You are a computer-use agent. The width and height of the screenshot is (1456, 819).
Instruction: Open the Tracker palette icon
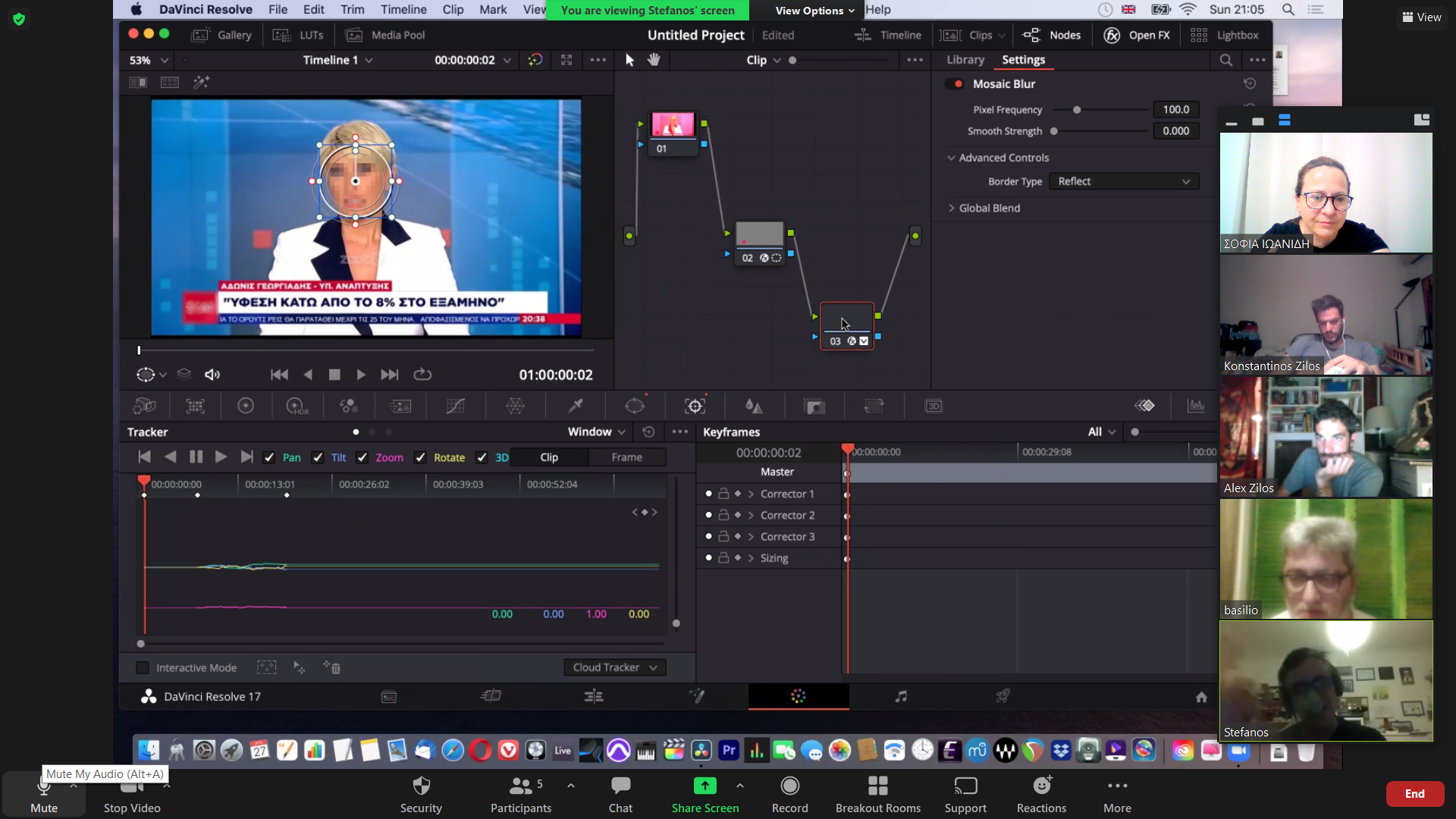click(695, 406)
